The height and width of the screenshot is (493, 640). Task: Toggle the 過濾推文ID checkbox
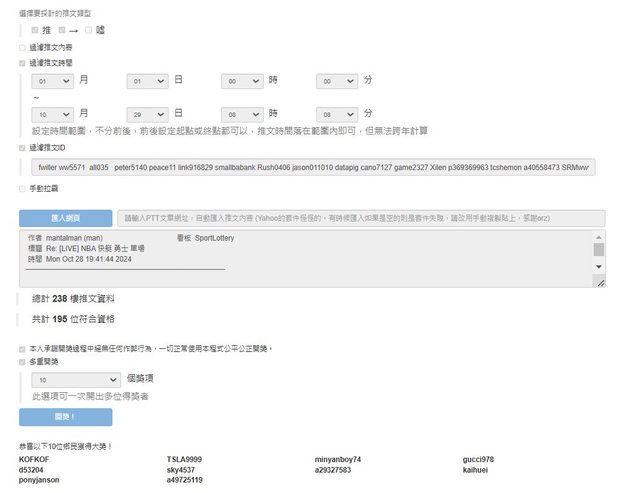pyautogui.click(x=23, y=147)
